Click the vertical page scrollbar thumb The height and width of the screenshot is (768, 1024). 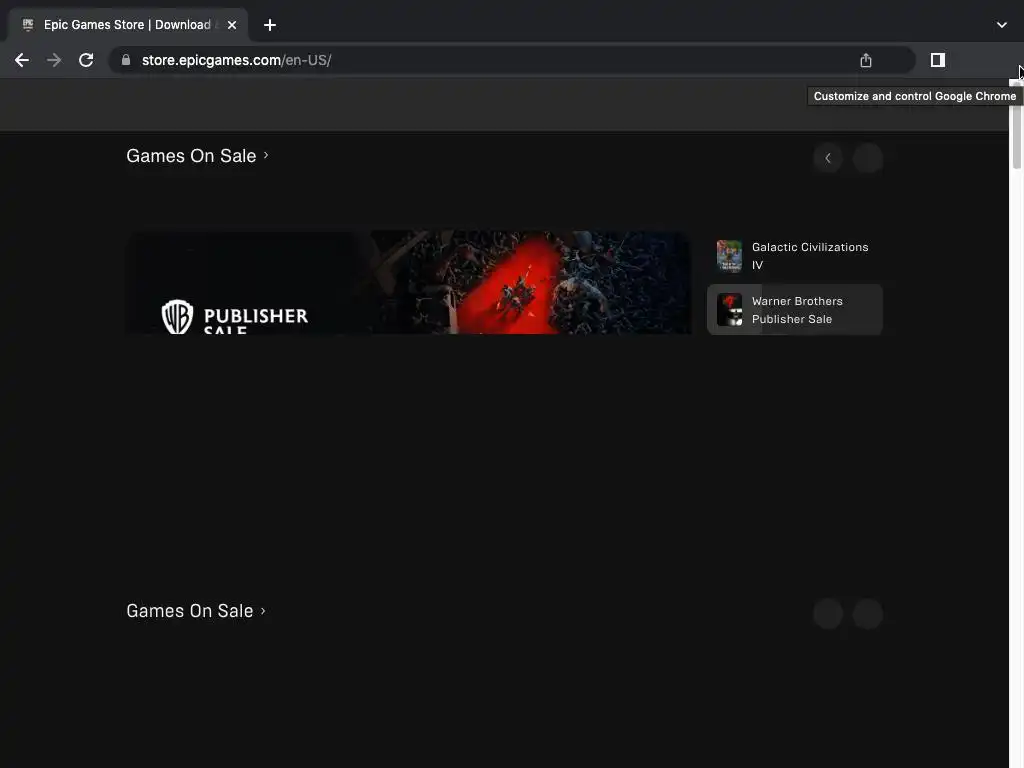click(1016, 125)
